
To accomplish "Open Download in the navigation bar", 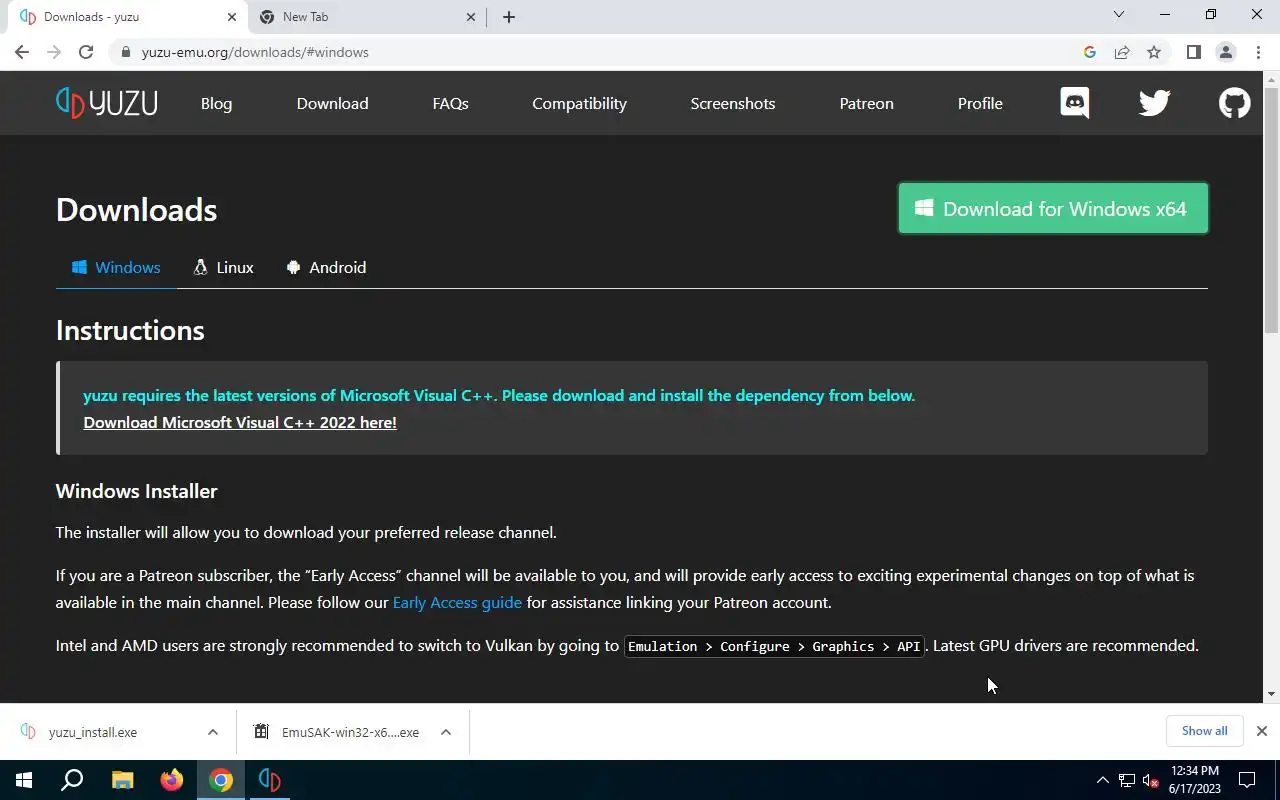I will click(x=332, y=103).
